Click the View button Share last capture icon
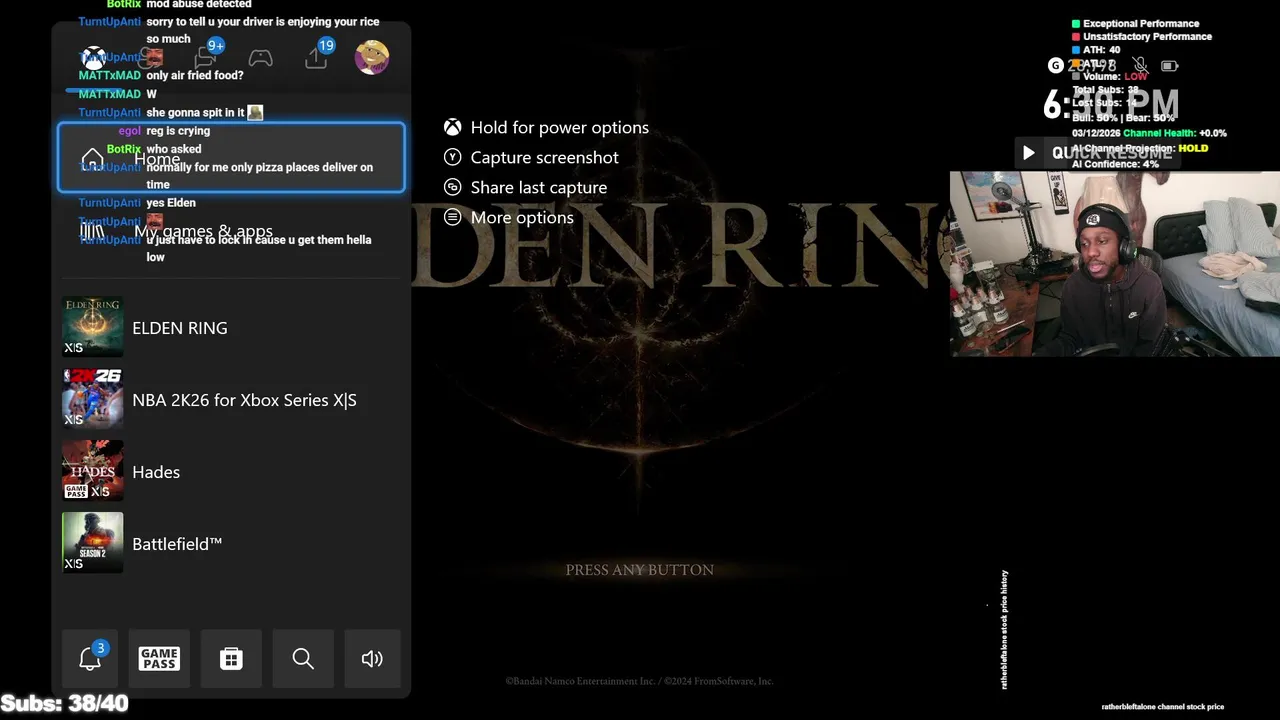The image size is (1280, 720). coord(453,187)
